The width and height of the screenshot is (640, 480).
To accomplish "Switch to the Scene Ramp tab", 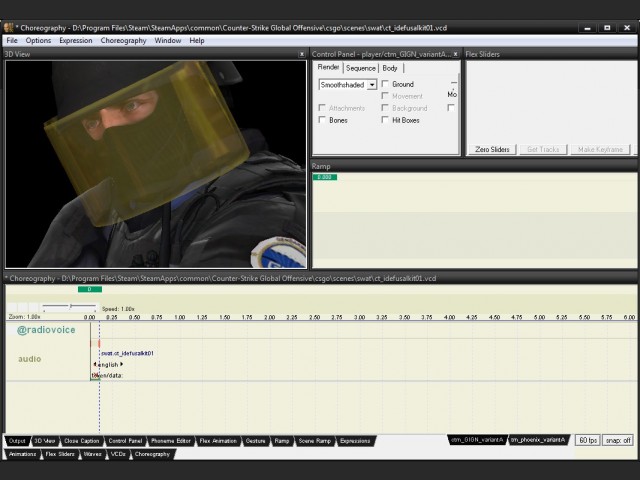I will pos(314,441).
